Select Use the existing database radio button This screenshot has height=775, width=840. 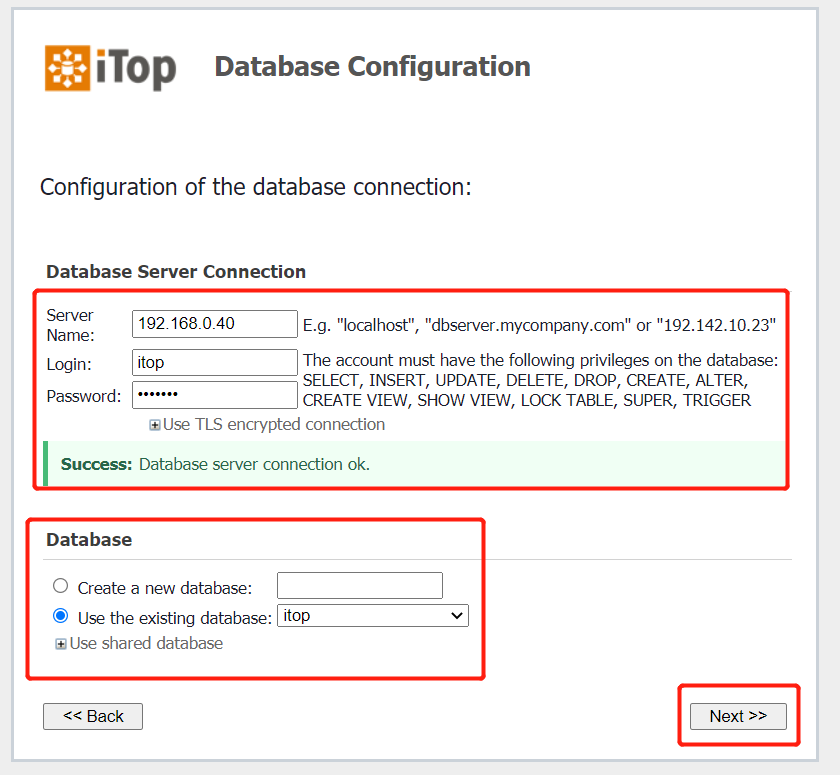click(x=61, y=616)
